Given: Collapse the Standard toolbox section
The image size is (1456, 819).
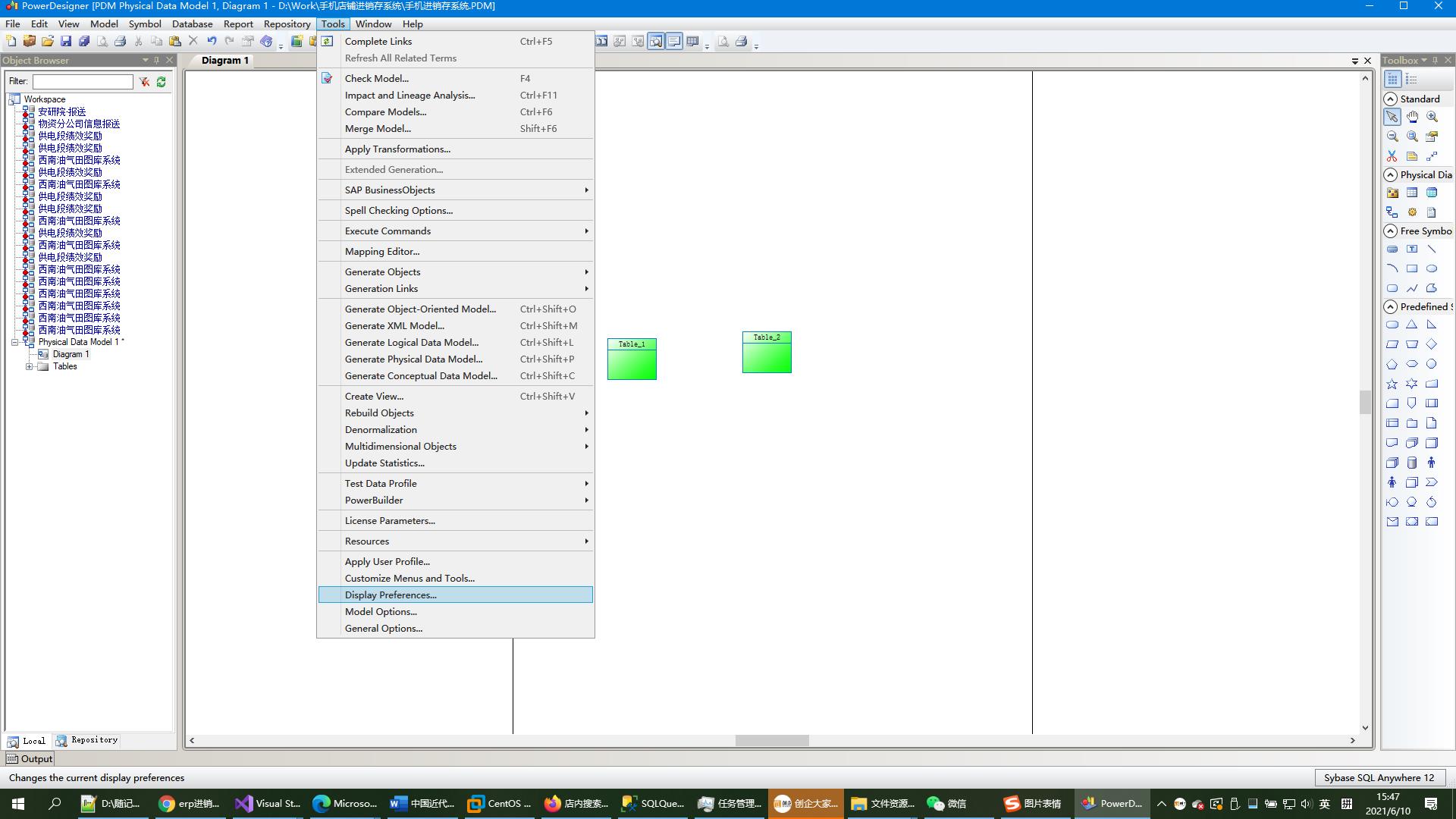Looking at the screenshot, I should 1391,99.
